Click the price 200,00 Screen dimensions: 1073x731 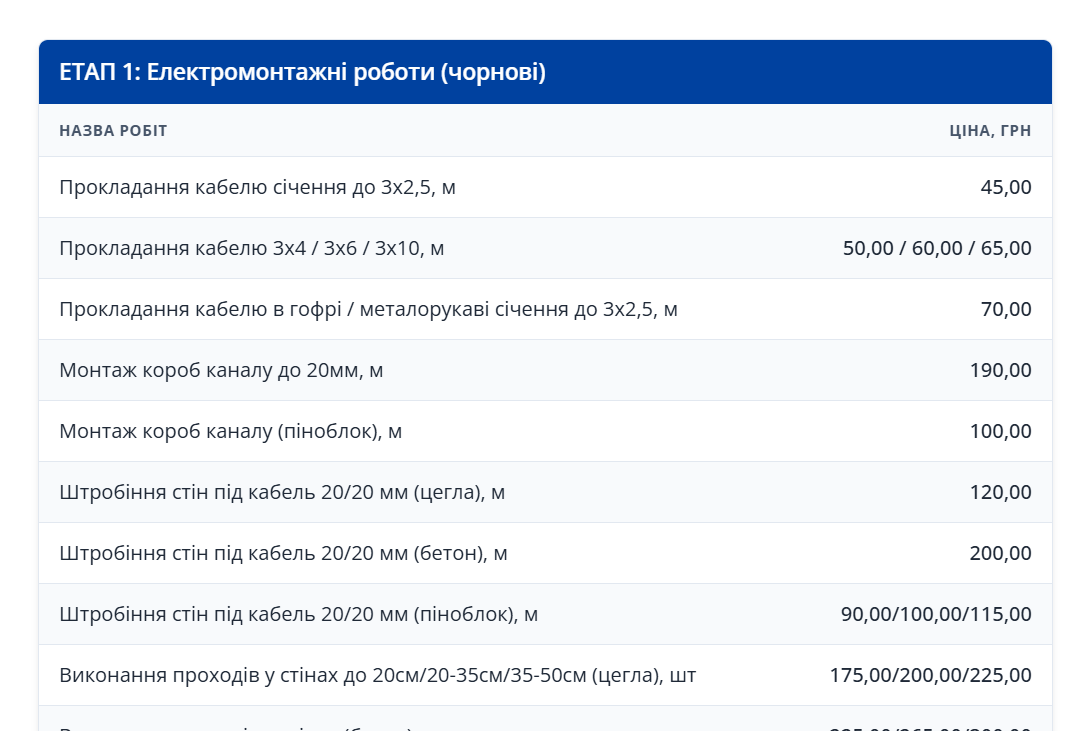pos(1000,553)
